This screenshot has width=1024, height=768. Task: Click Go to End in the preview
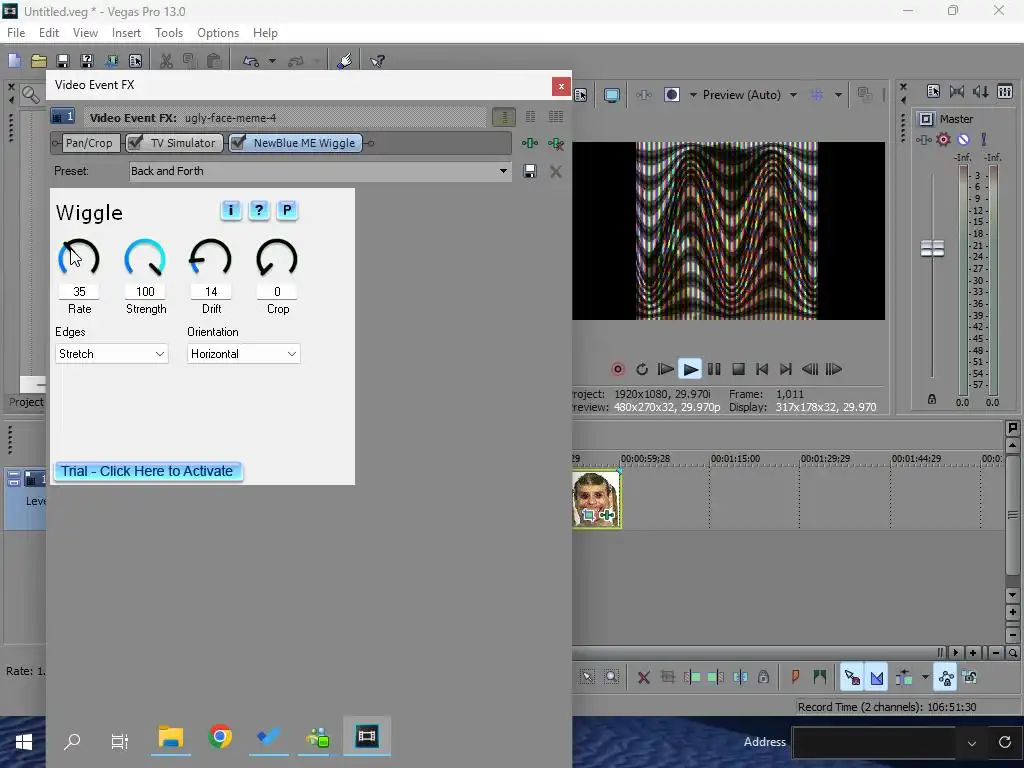[786, 369]
